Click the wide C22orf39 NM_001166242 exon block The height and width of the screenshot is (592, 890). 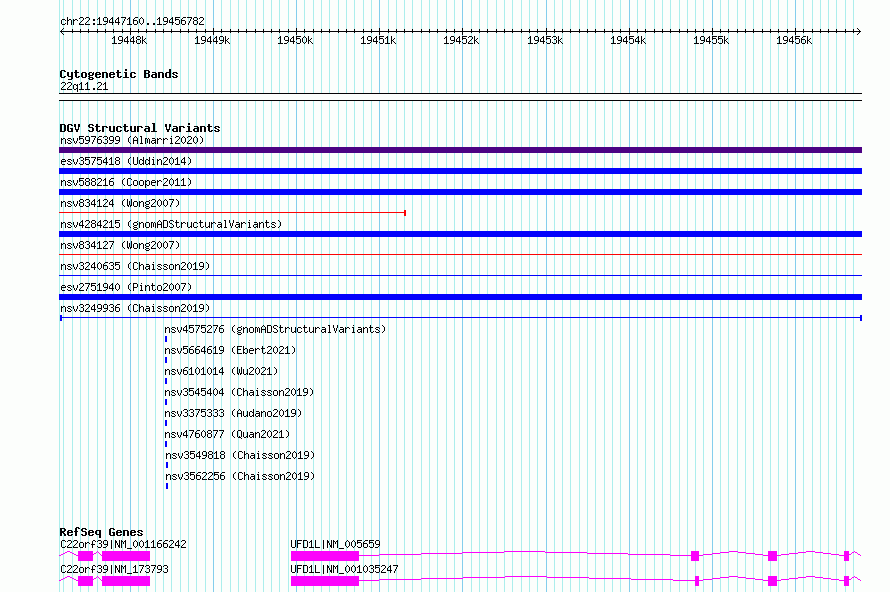click(126, 556)
